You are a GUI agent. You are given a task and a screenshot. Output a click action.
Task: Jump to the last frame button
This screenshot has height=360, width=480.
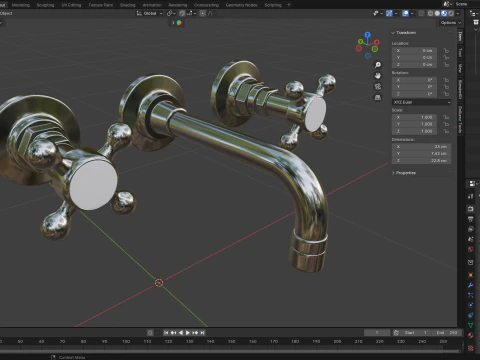pos(202,333)
